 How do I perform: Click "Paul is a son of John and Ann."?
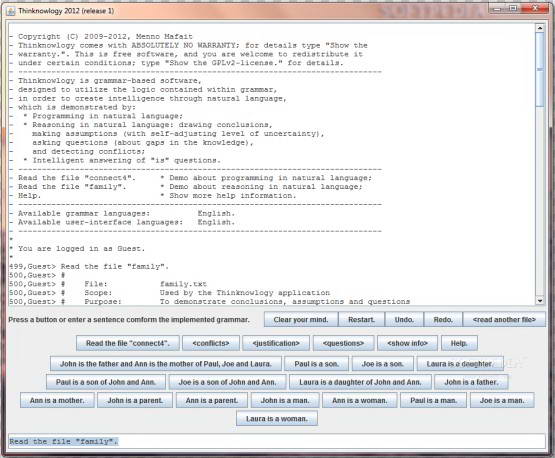[105, 382]
